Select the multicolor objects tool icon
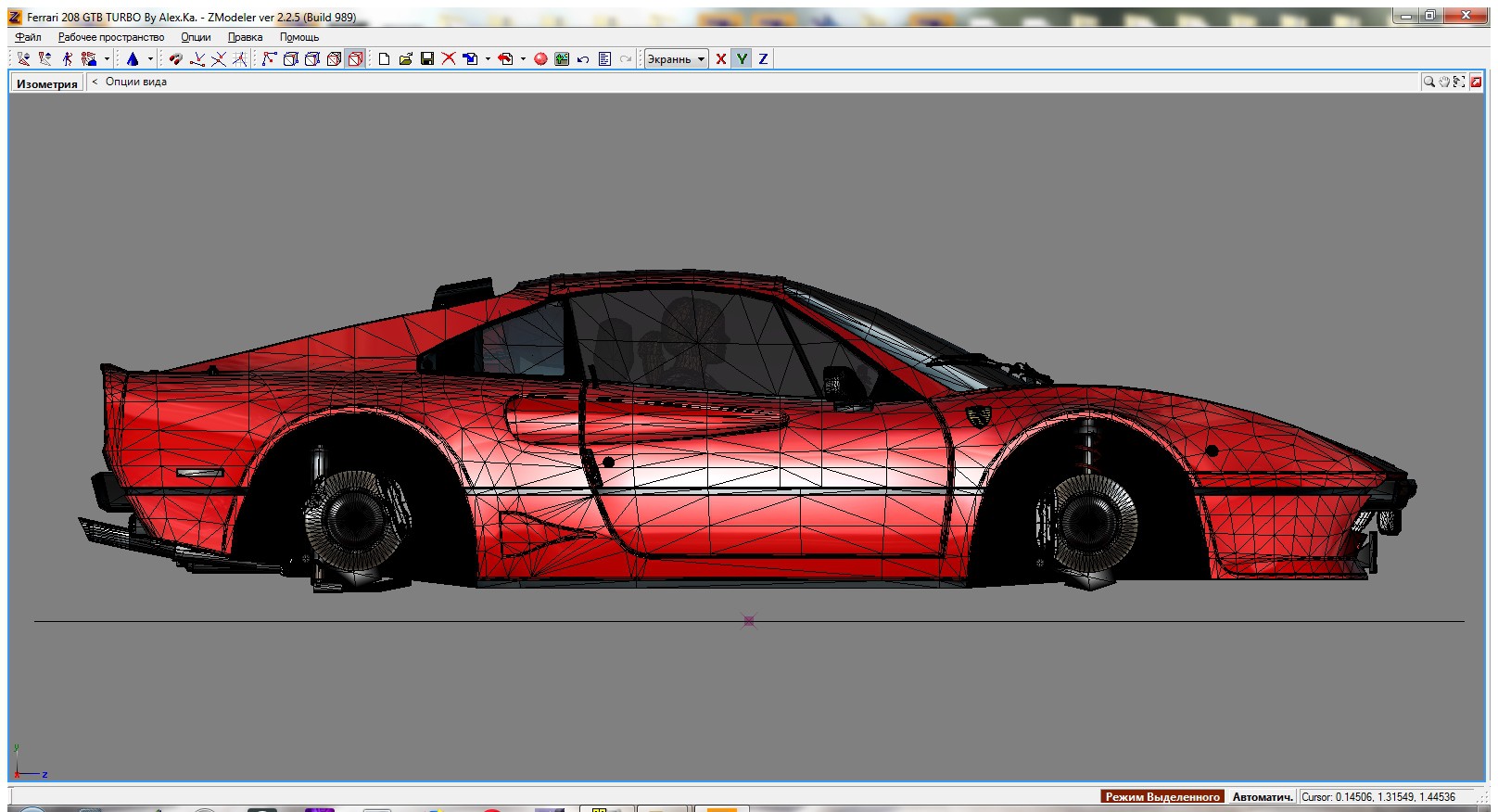Screen dimensions: 1498x812 [x=90, y=58]
